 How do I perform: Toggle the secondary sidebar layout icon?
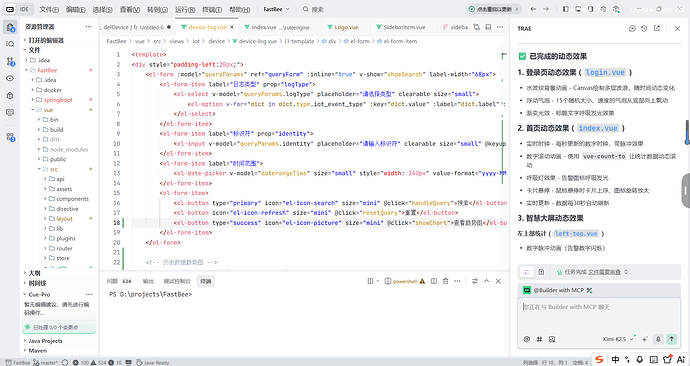click(591, 9)
